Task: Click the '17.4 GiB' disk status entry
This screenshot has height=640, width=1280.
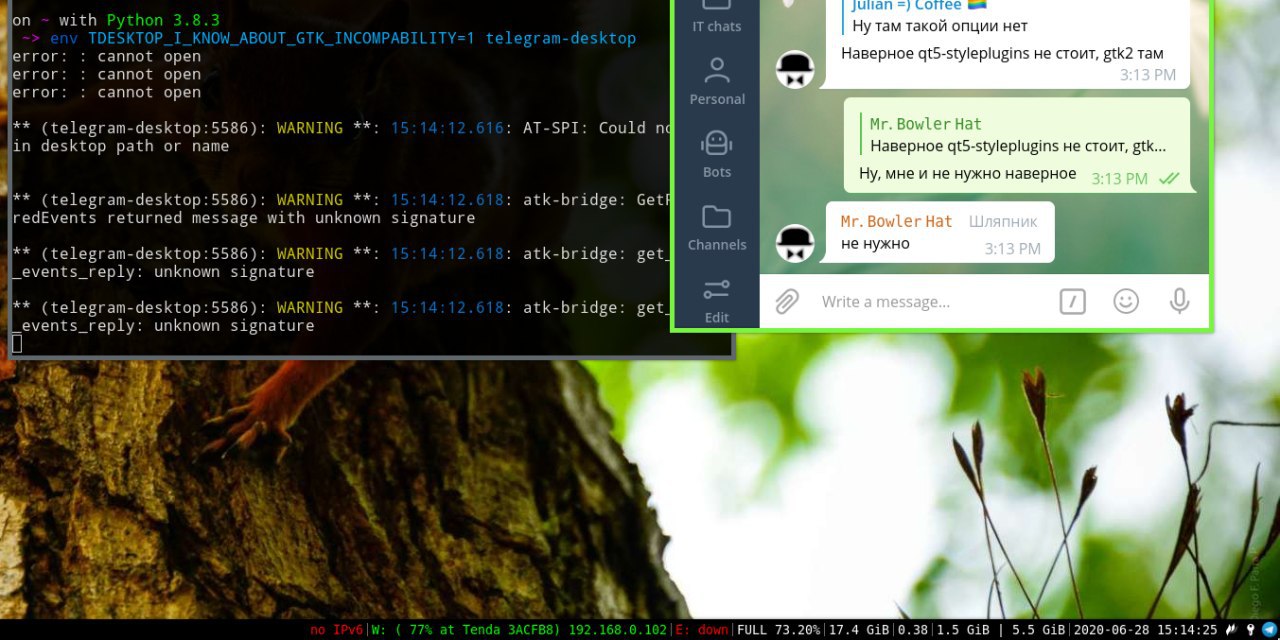Action: click(x=859, y=630)
